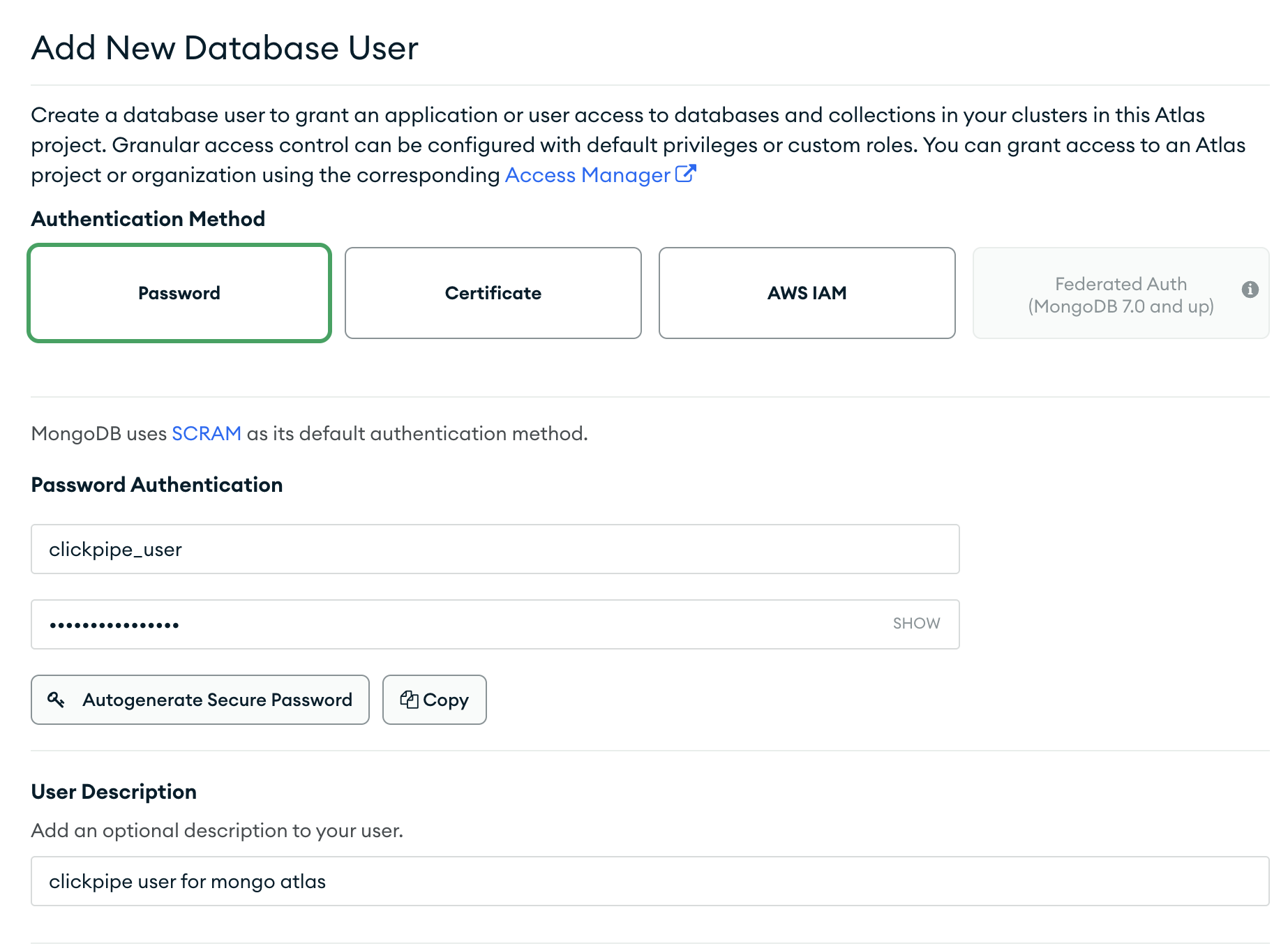Click the Autogenerate Secure Password button
Screen dimensions: 1288x946
200,700
